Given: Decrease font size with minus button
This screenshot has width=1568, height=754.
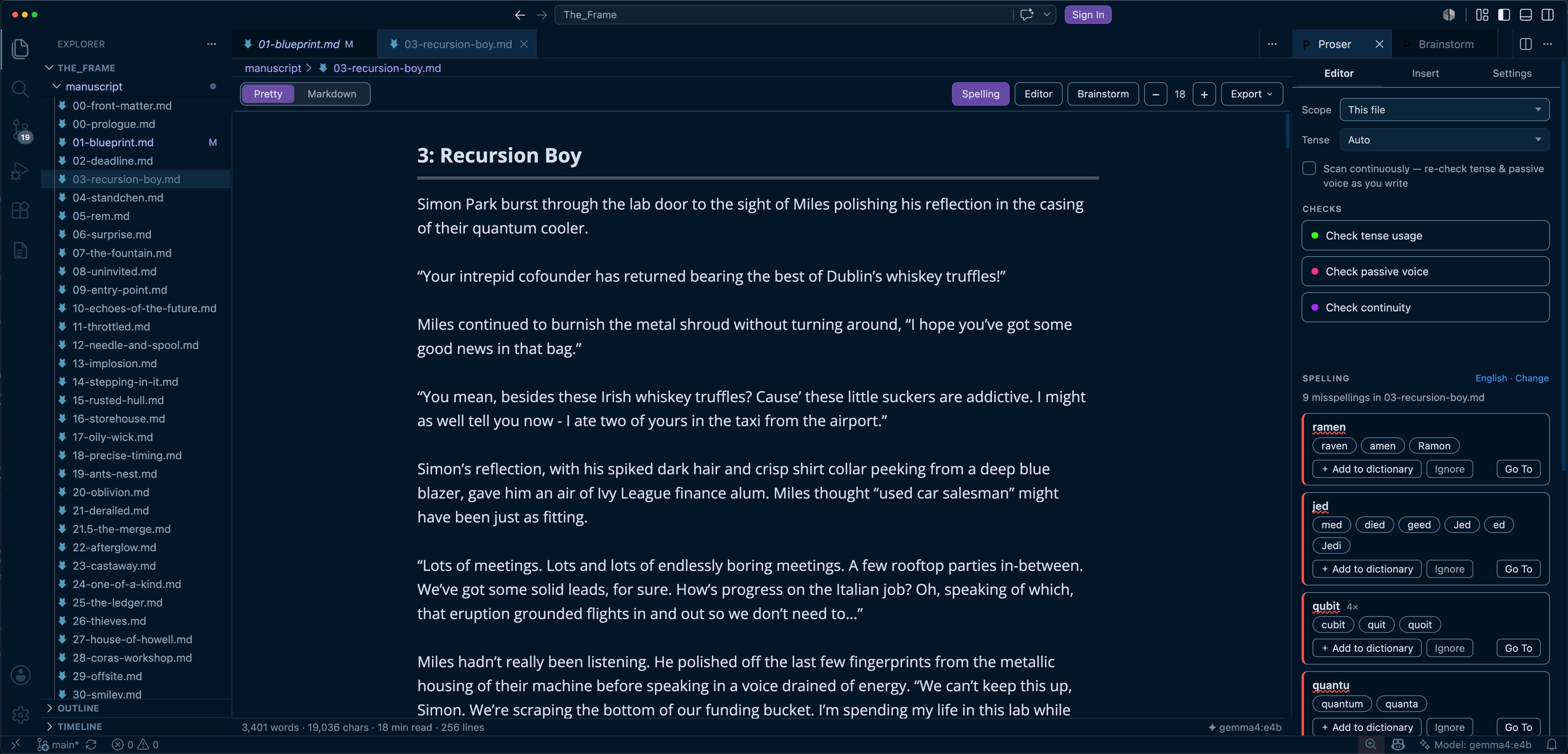Looking at the screenshot, I should point(1155,94).
